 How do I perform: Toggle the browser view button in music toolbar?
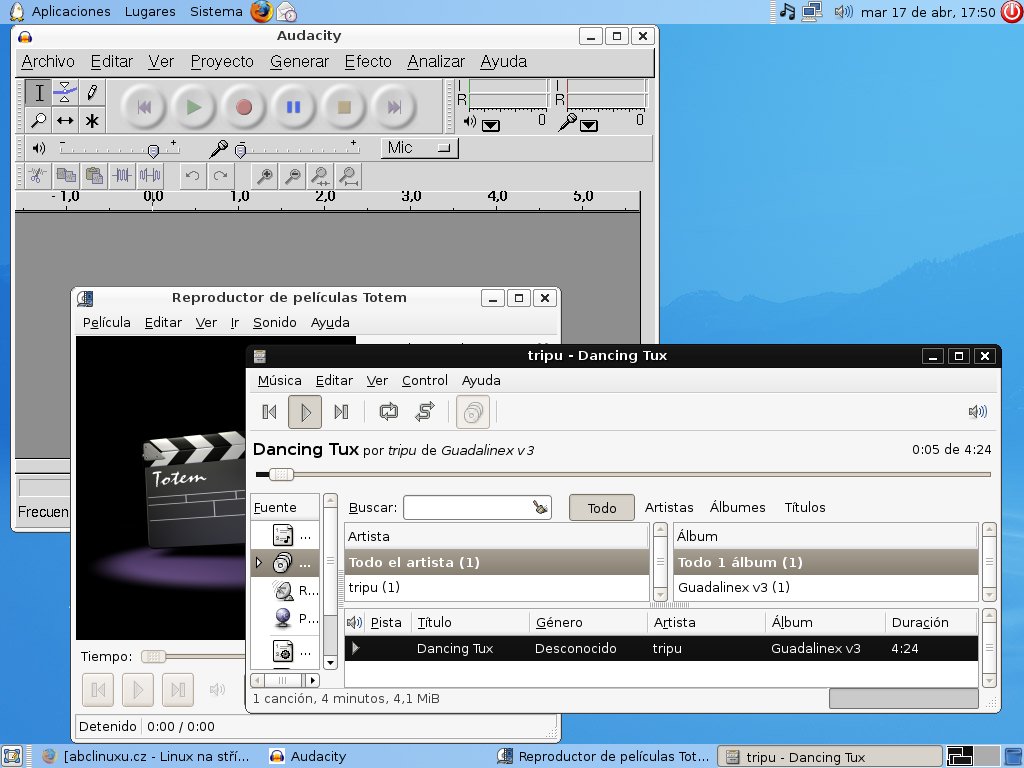pyautogui.click(x=473, y=412)
